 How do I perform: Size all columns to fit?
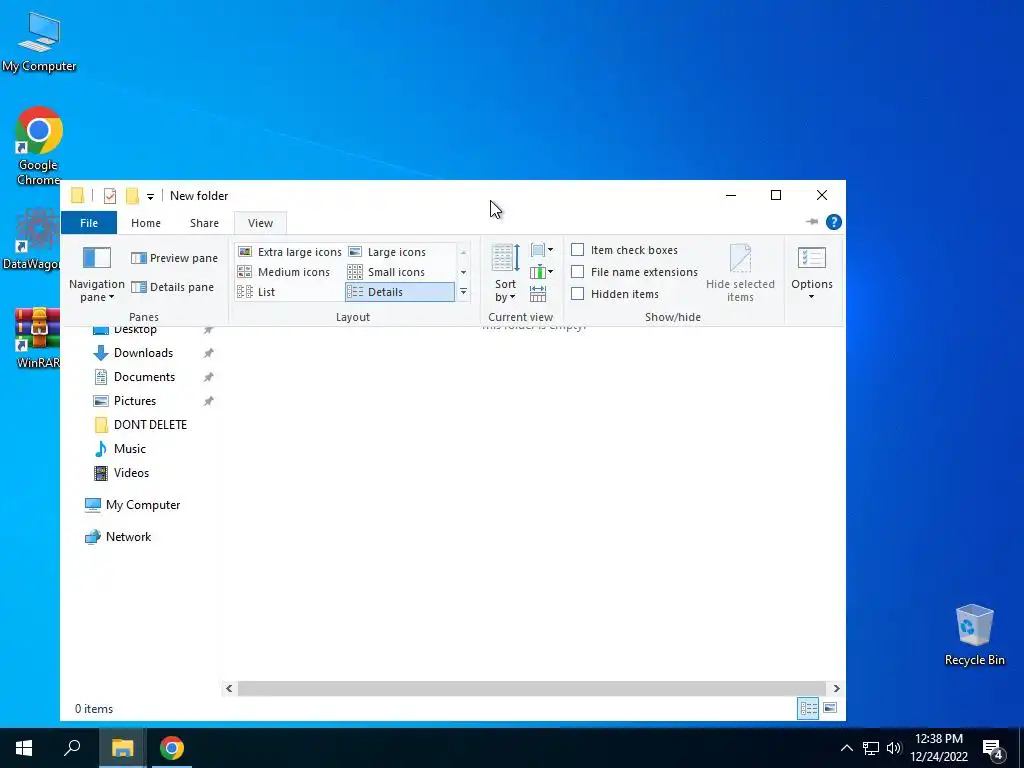[x=538, y=294]
